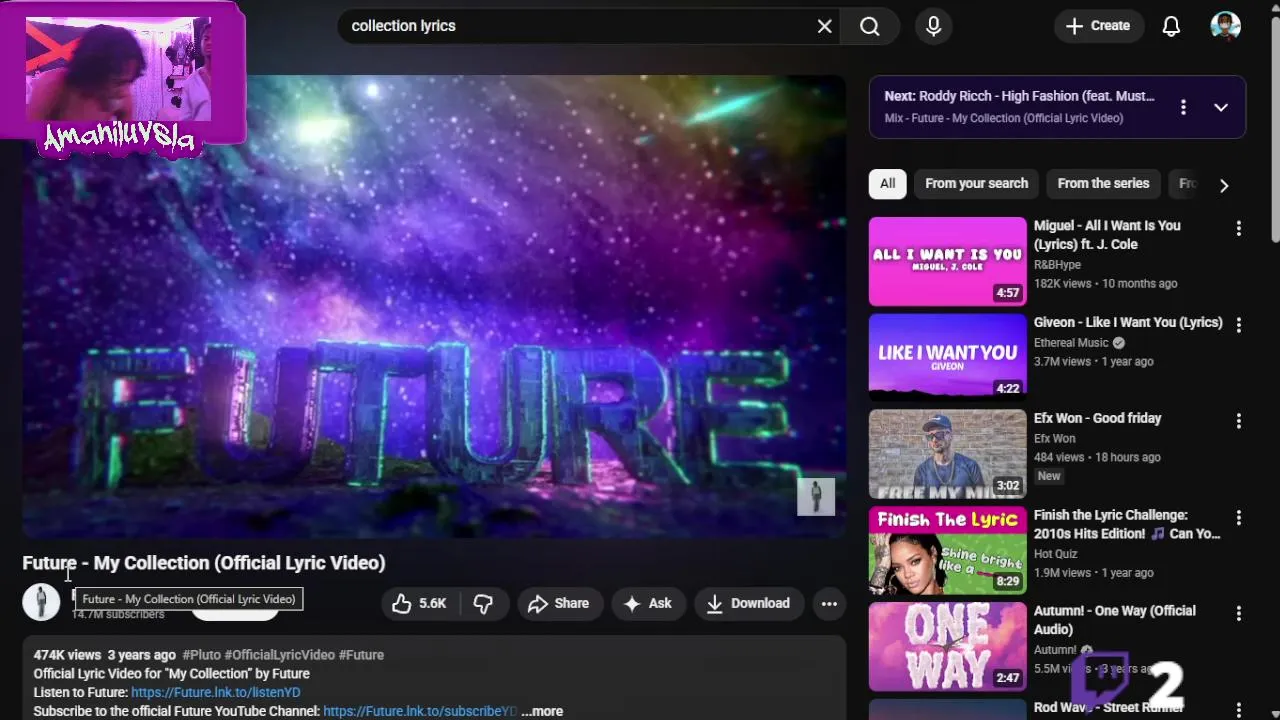Open more options for Miguel video

tap(1238, 228)
